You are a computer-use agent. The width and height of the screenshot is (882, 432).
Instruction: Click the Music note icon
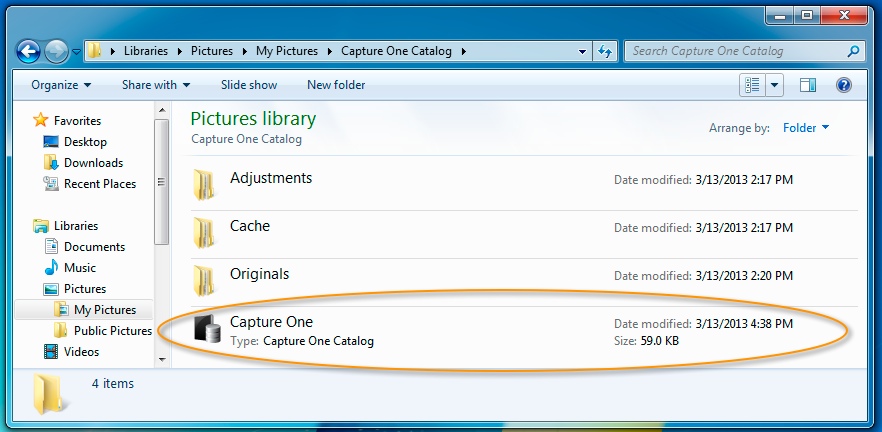click(x=51, y=267)
